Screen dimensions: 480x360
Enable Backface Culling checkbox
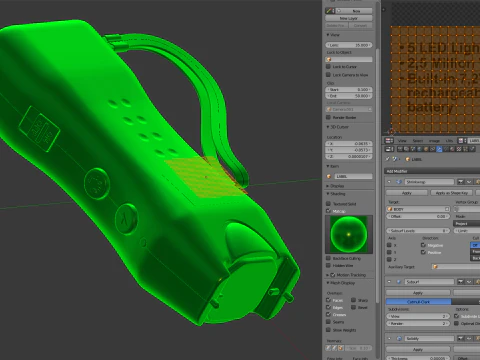click(328, 258)
